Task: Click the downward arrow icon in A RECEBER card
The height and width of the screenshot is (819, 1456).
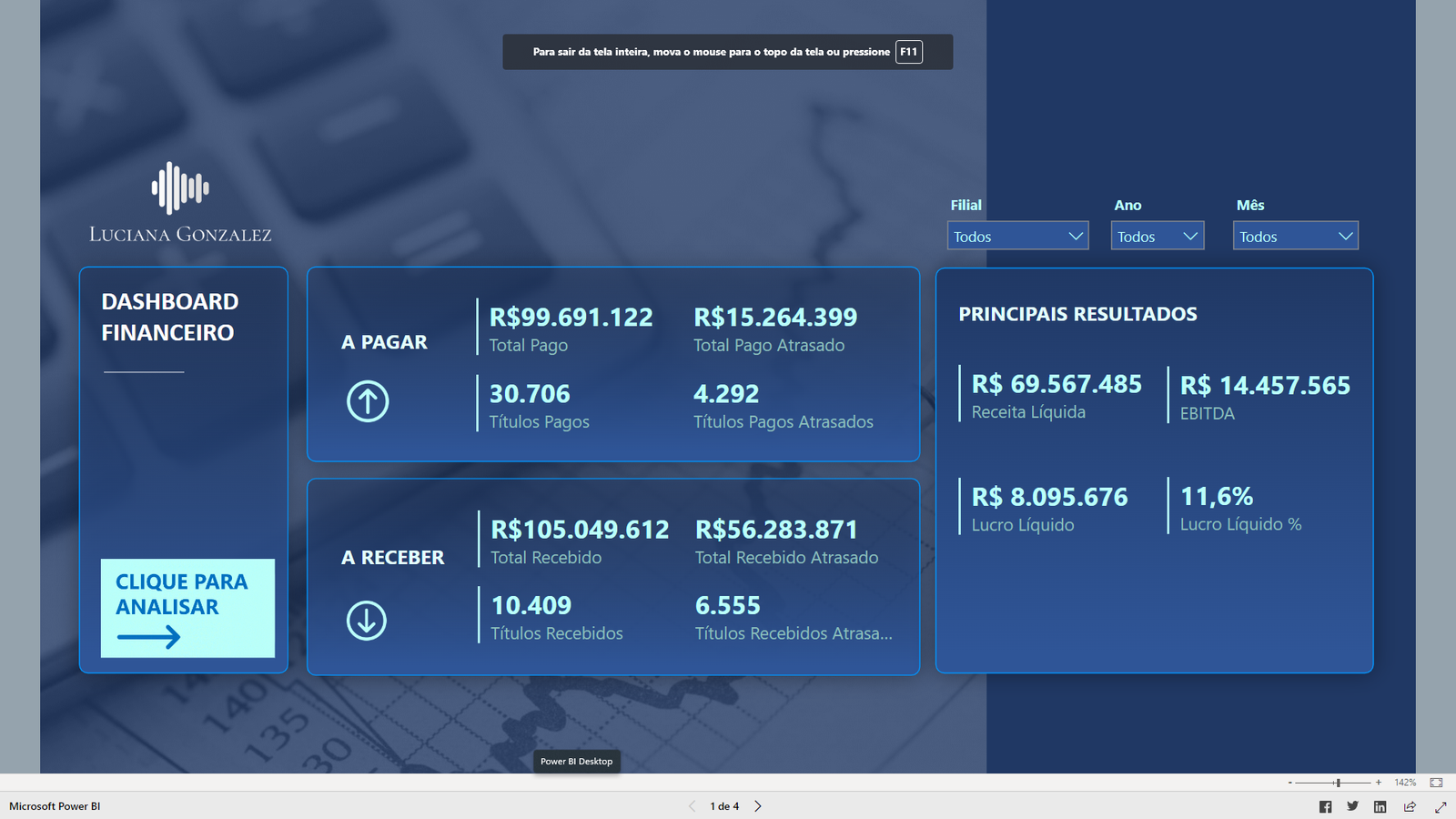Action: pos(366,621)
